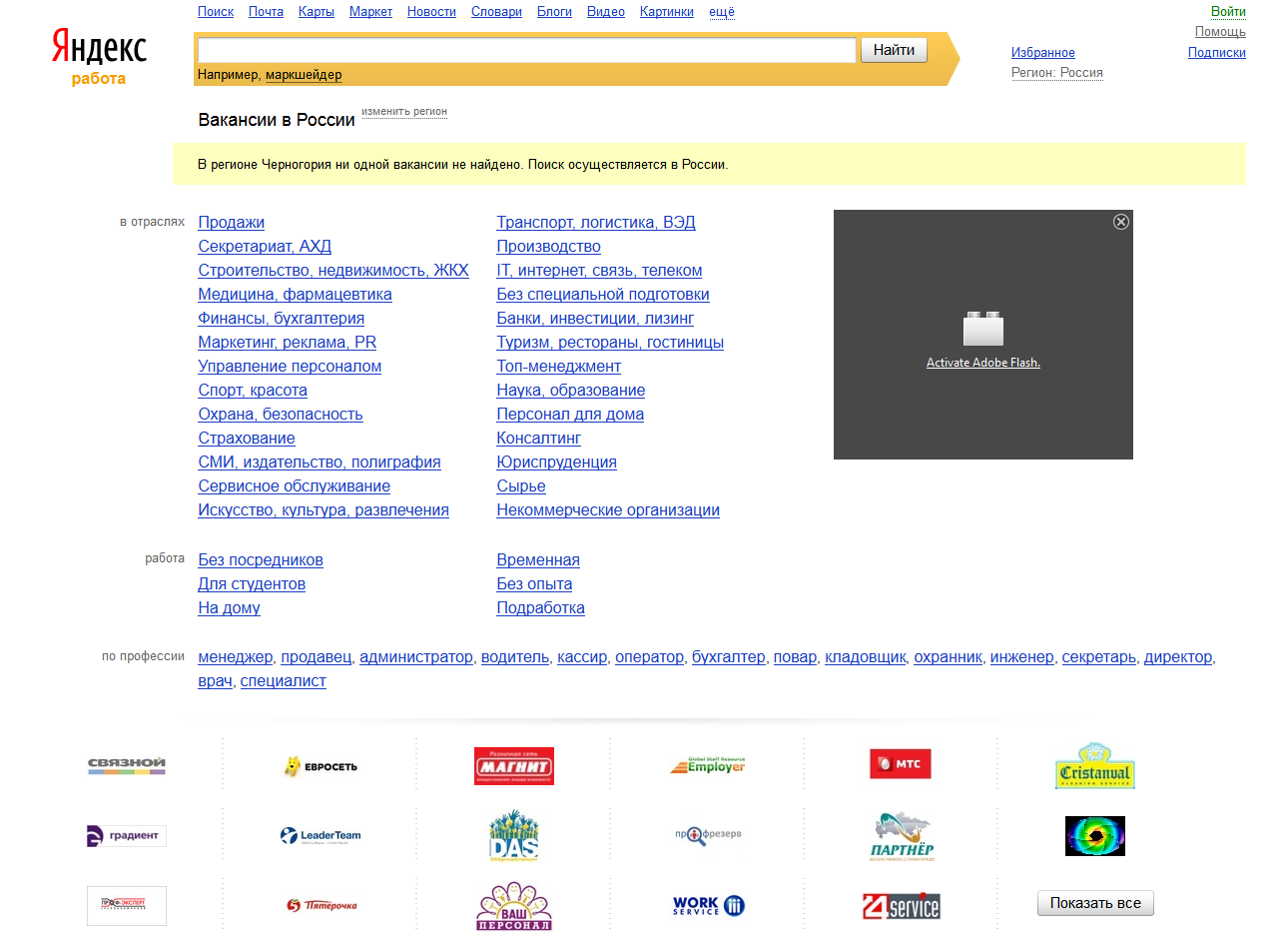
Task: Open the специалист profession link
Action: 284,681
